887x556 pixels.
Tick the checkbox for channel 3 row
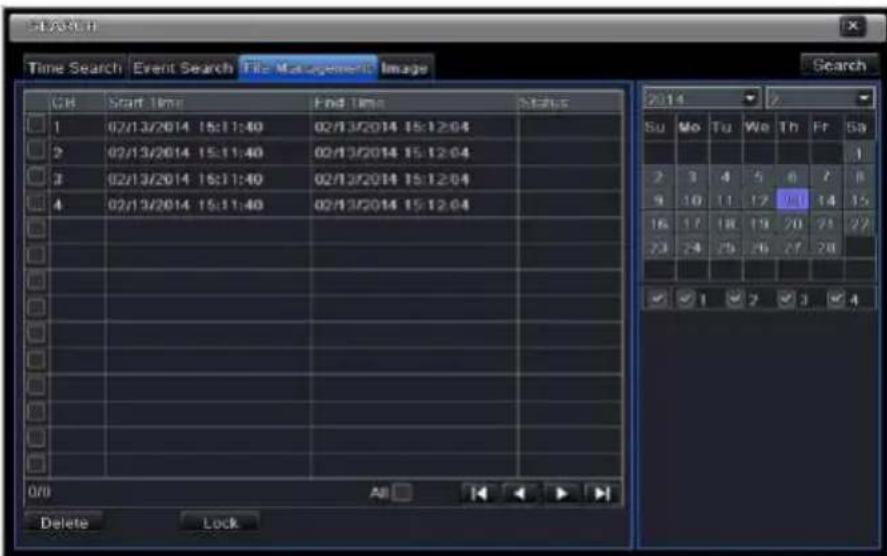36,178
